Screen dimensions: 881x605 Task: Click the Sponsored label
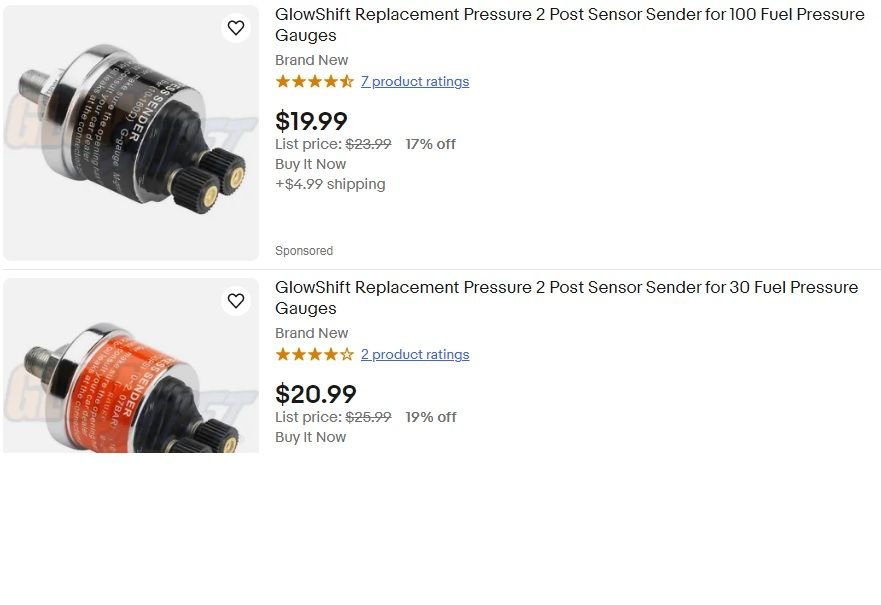[x=304, y=251]
